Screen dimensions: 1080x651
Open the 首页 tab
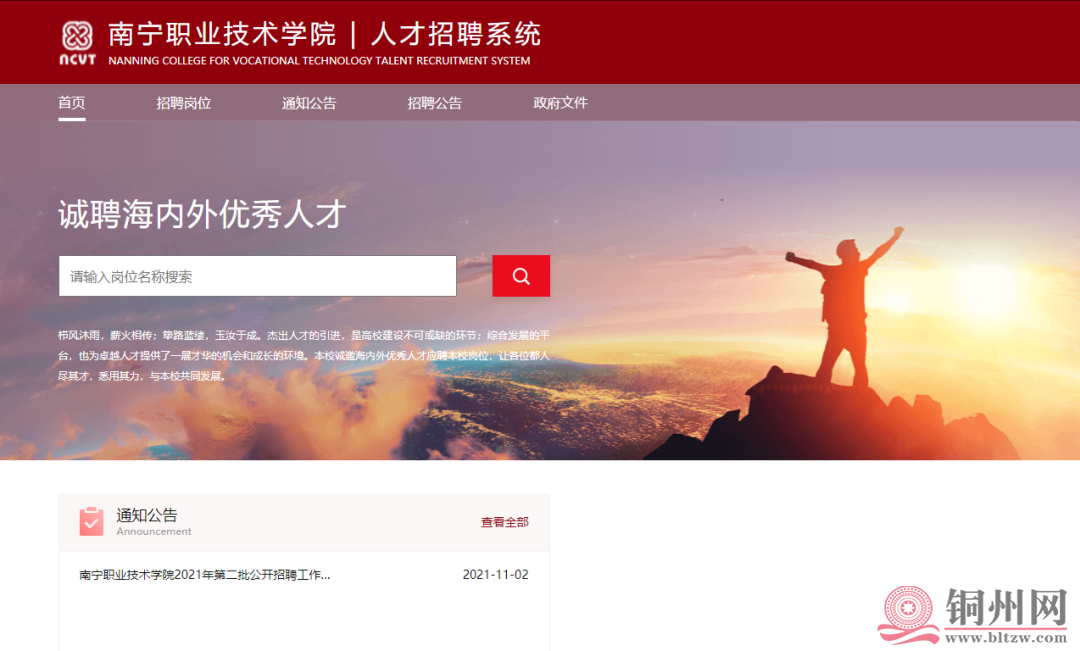coord(72,103)
